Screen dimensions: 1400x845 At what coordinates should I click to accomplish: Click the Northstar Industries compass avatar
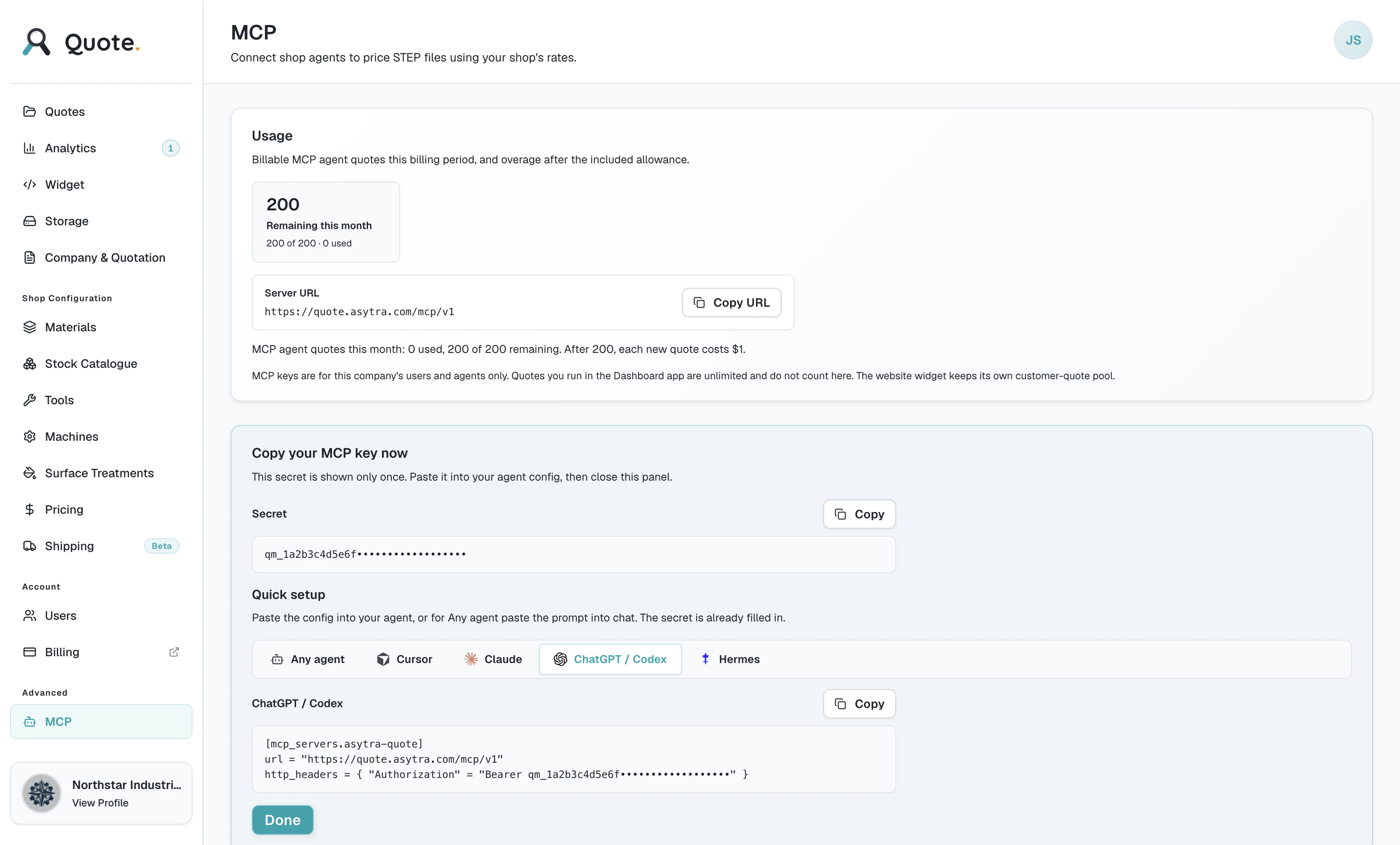coord(42,793)
